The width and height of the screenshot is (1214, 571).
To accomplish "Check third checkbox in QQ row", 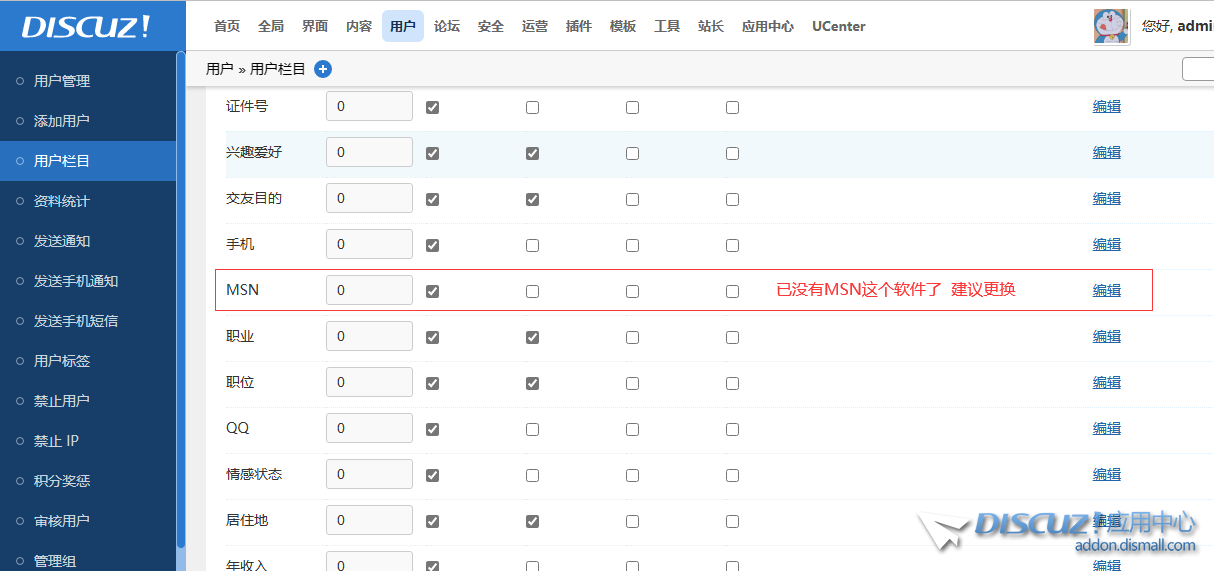I will (632, 429).
